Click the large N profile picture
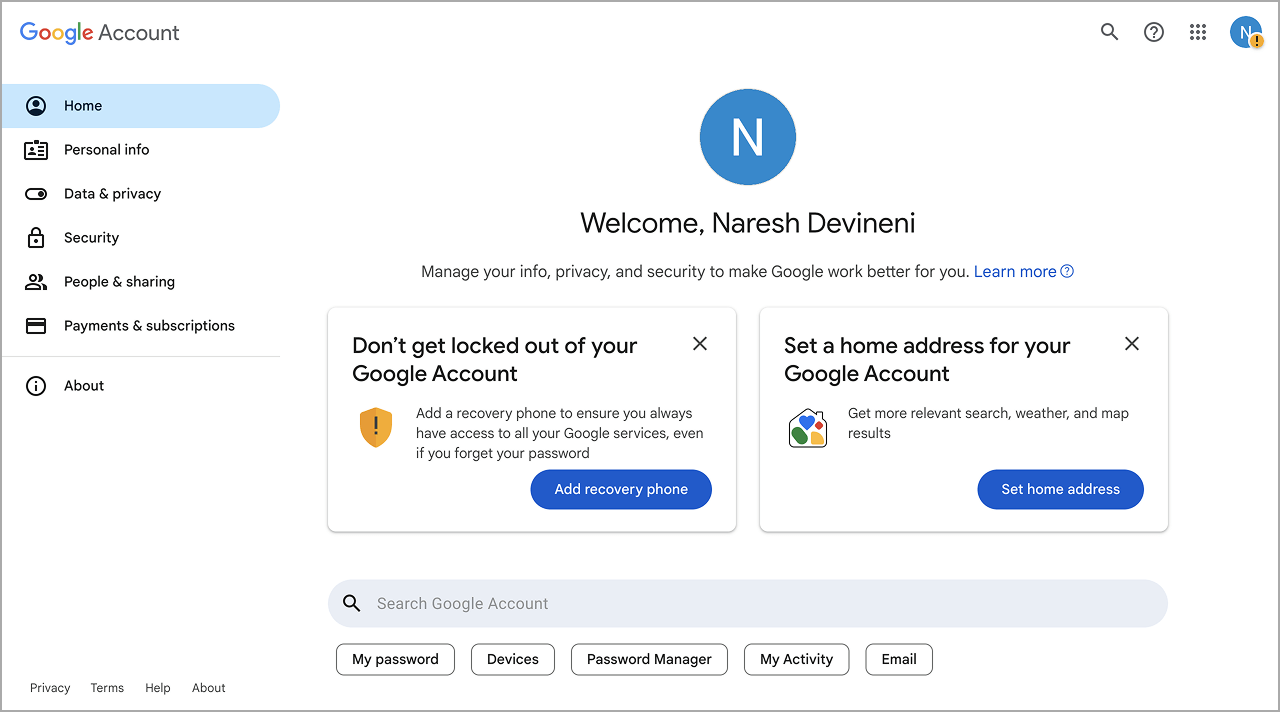This screenshot has width=1280, height=712. (x=748, y=137)
